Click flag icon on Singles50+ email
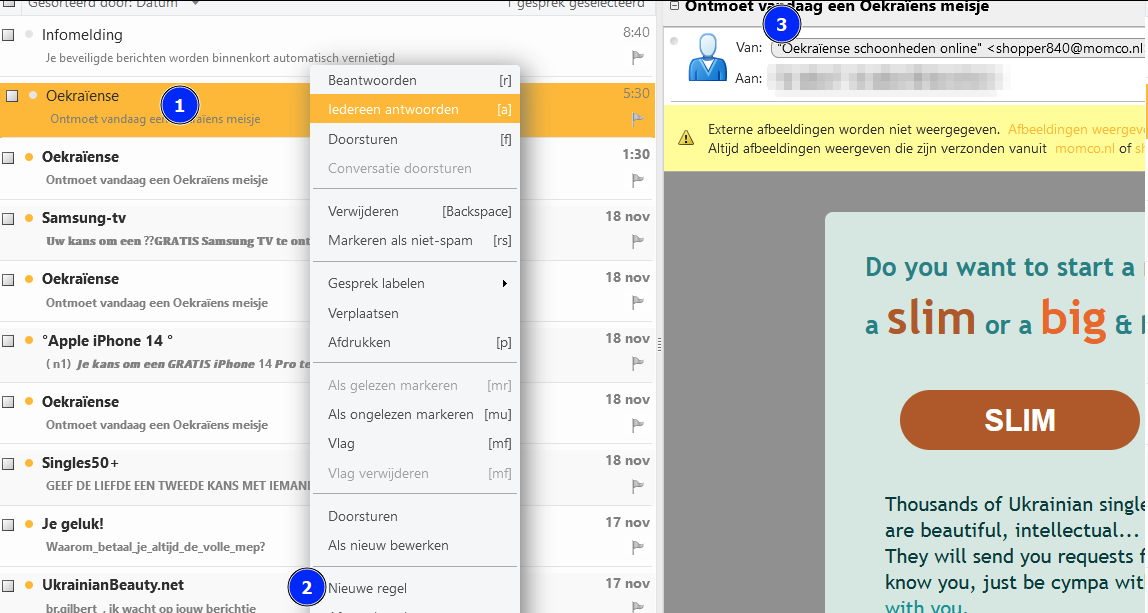 (x=638, y=486)
